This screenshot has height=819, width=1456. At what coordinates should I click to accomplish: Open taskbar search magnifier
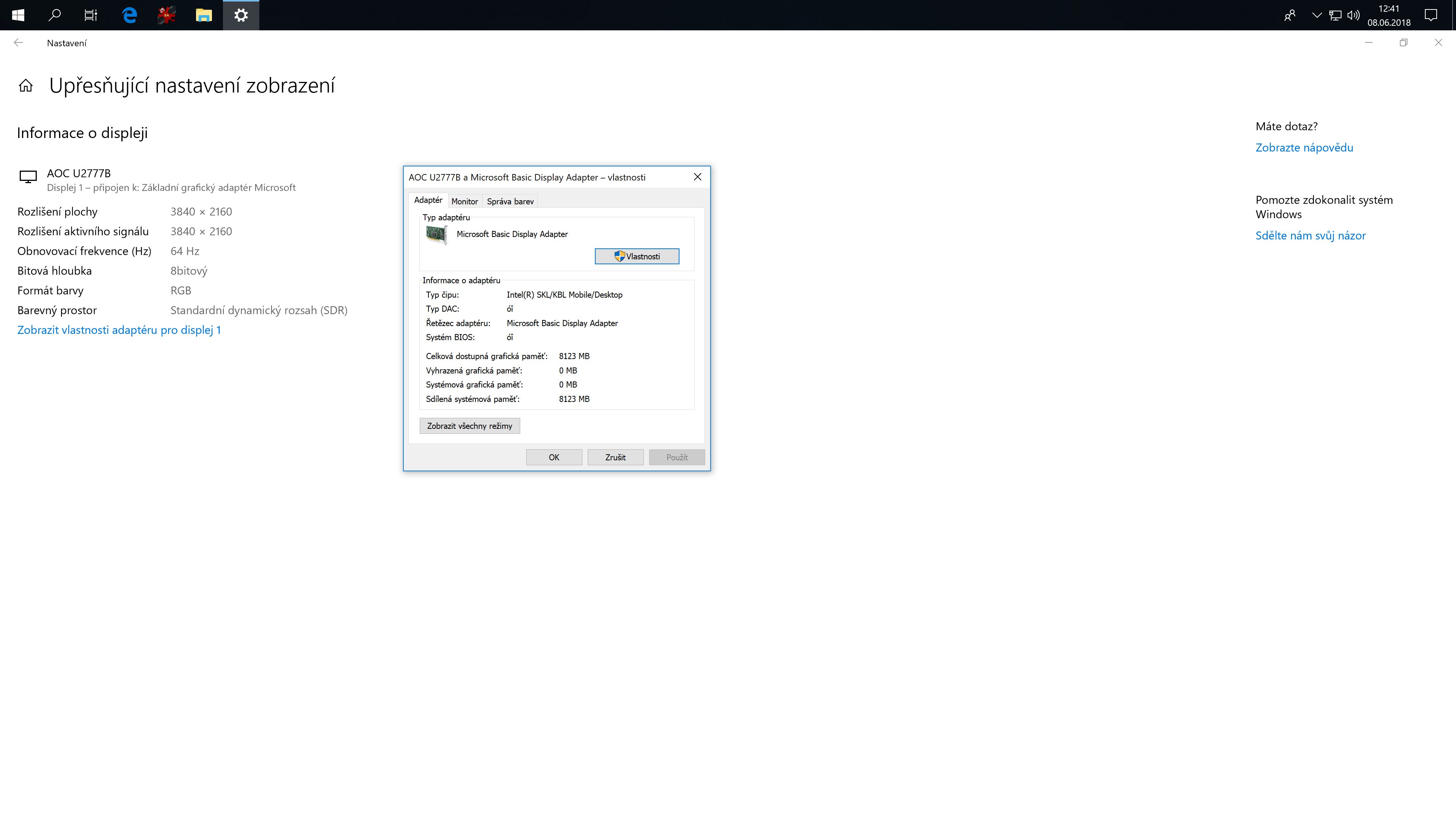click(x=54, y=15)
